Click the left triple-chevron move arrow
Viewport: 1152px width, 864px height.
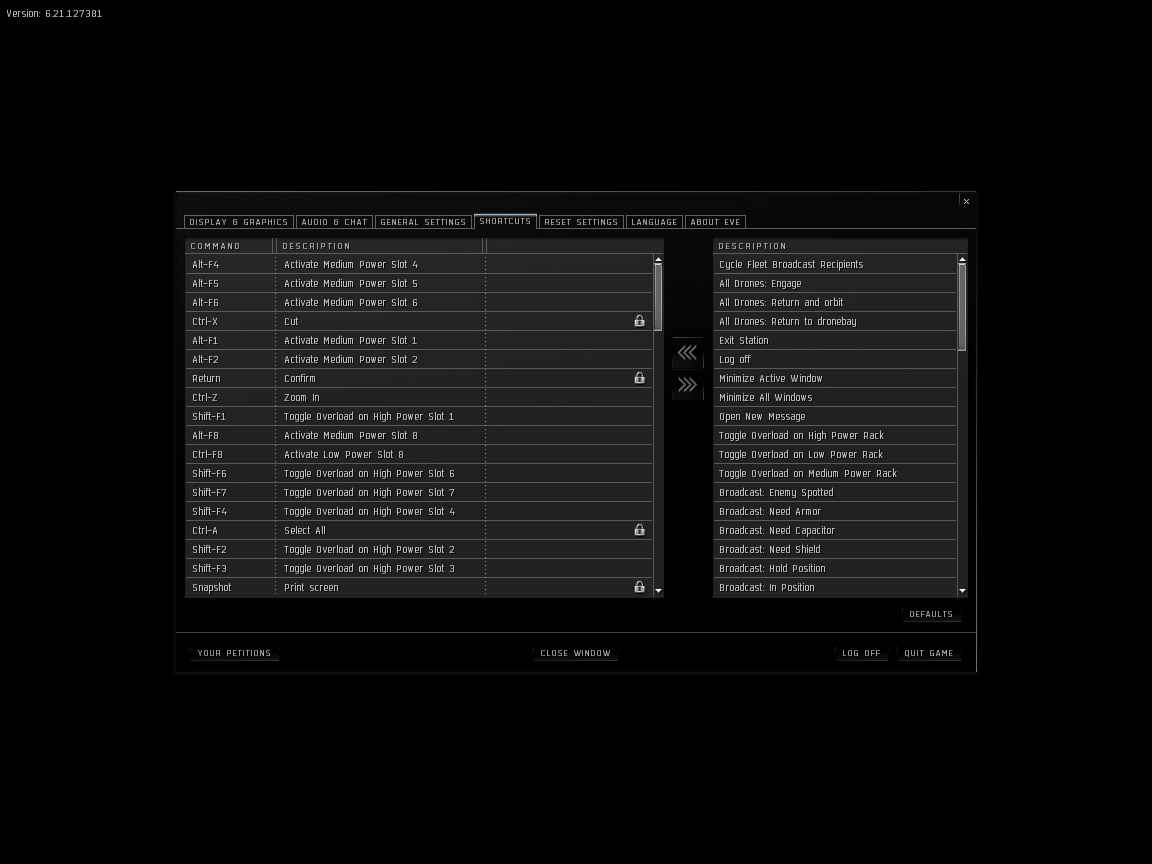[x=687, y=353]
